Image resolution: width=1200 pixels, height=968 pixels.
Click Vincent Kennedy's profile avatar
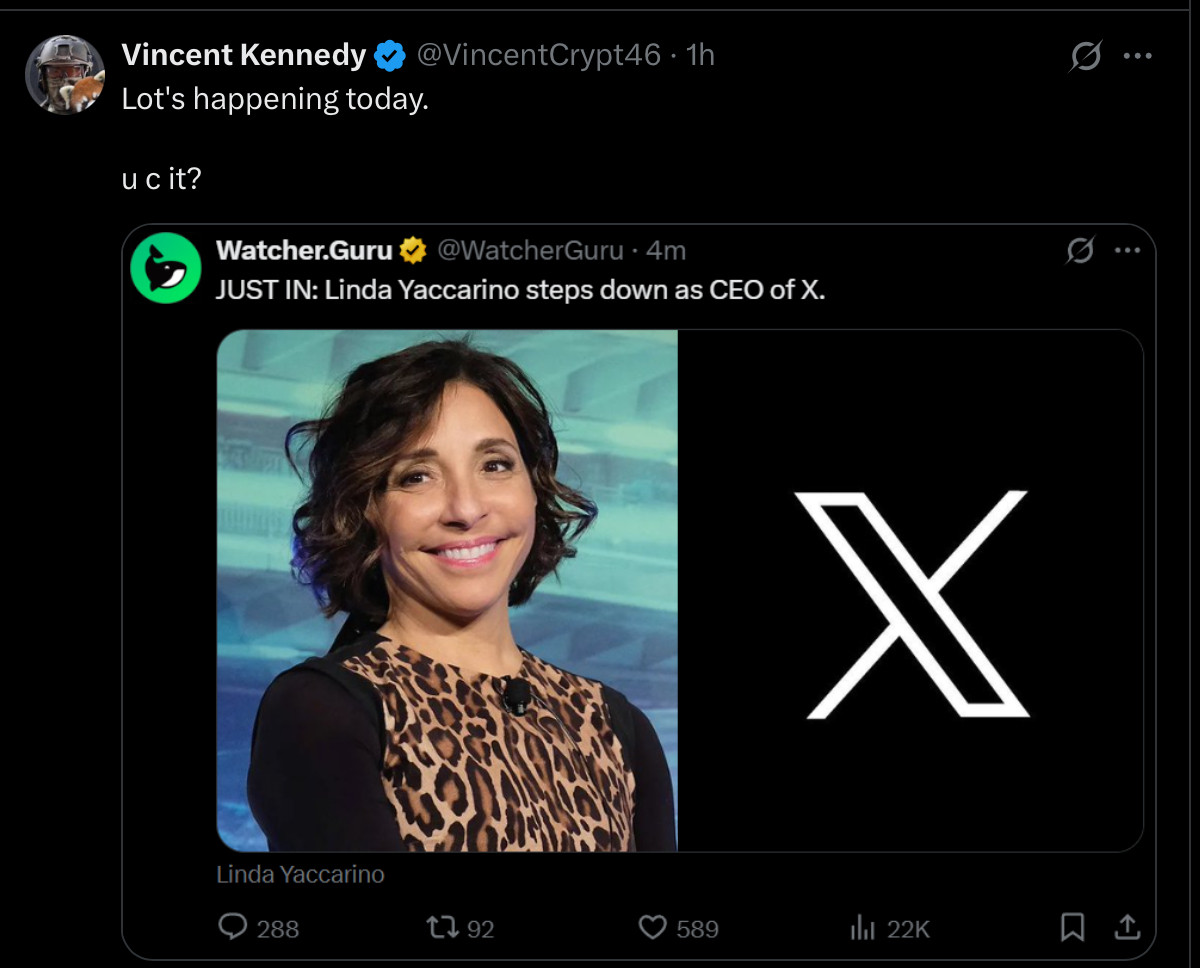pos(65,74)
